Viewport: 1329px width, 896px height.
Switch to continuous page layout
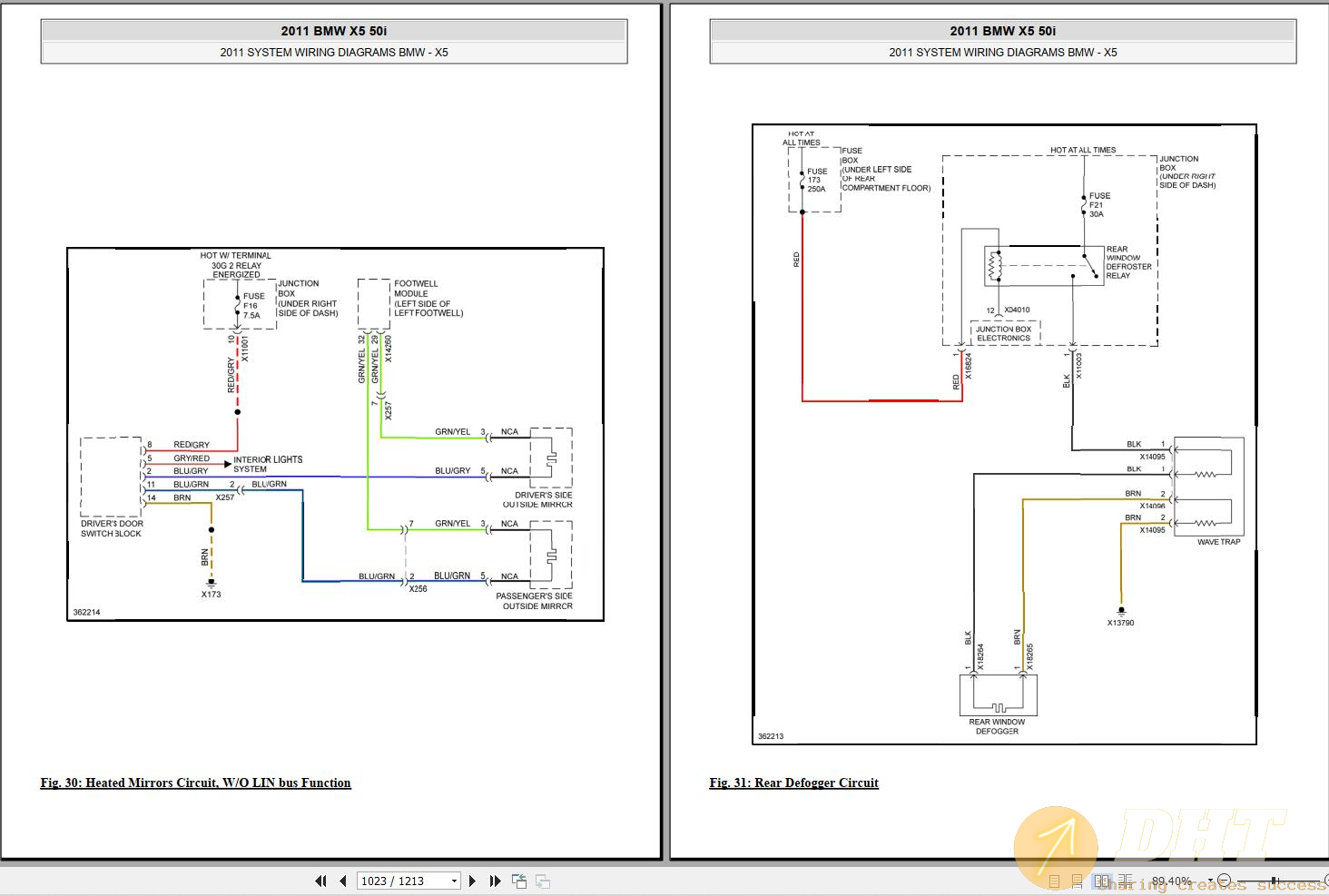coord(1078,881)
